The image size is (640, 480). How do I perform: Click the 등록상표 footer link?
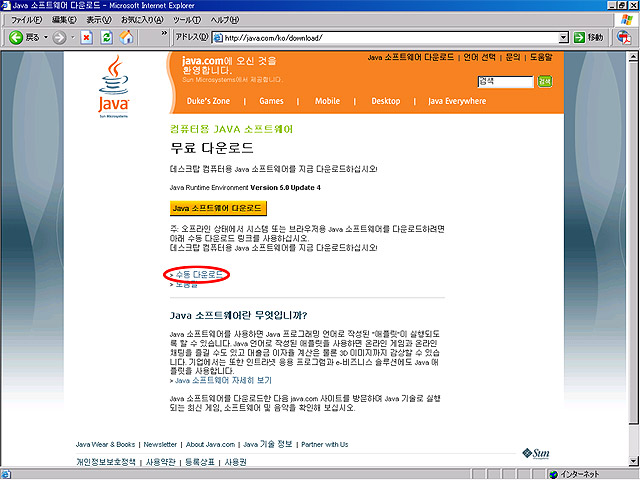click(x=200, y=462)
